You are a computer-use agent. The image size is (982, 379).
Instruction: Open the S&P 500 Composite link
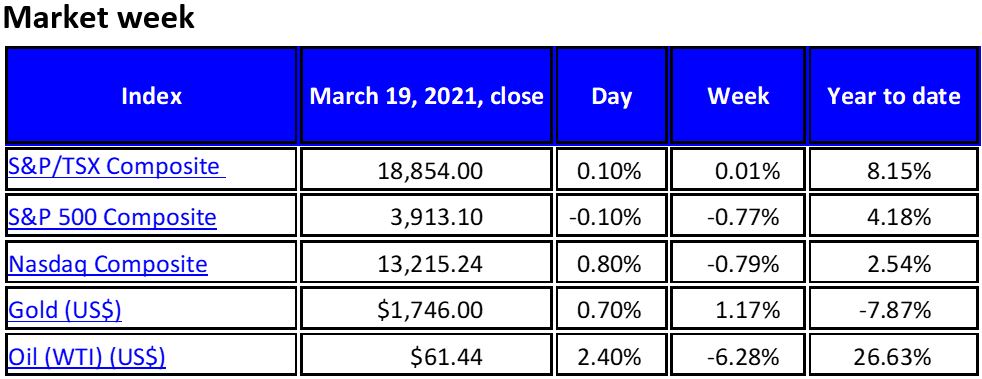(112, 217)
